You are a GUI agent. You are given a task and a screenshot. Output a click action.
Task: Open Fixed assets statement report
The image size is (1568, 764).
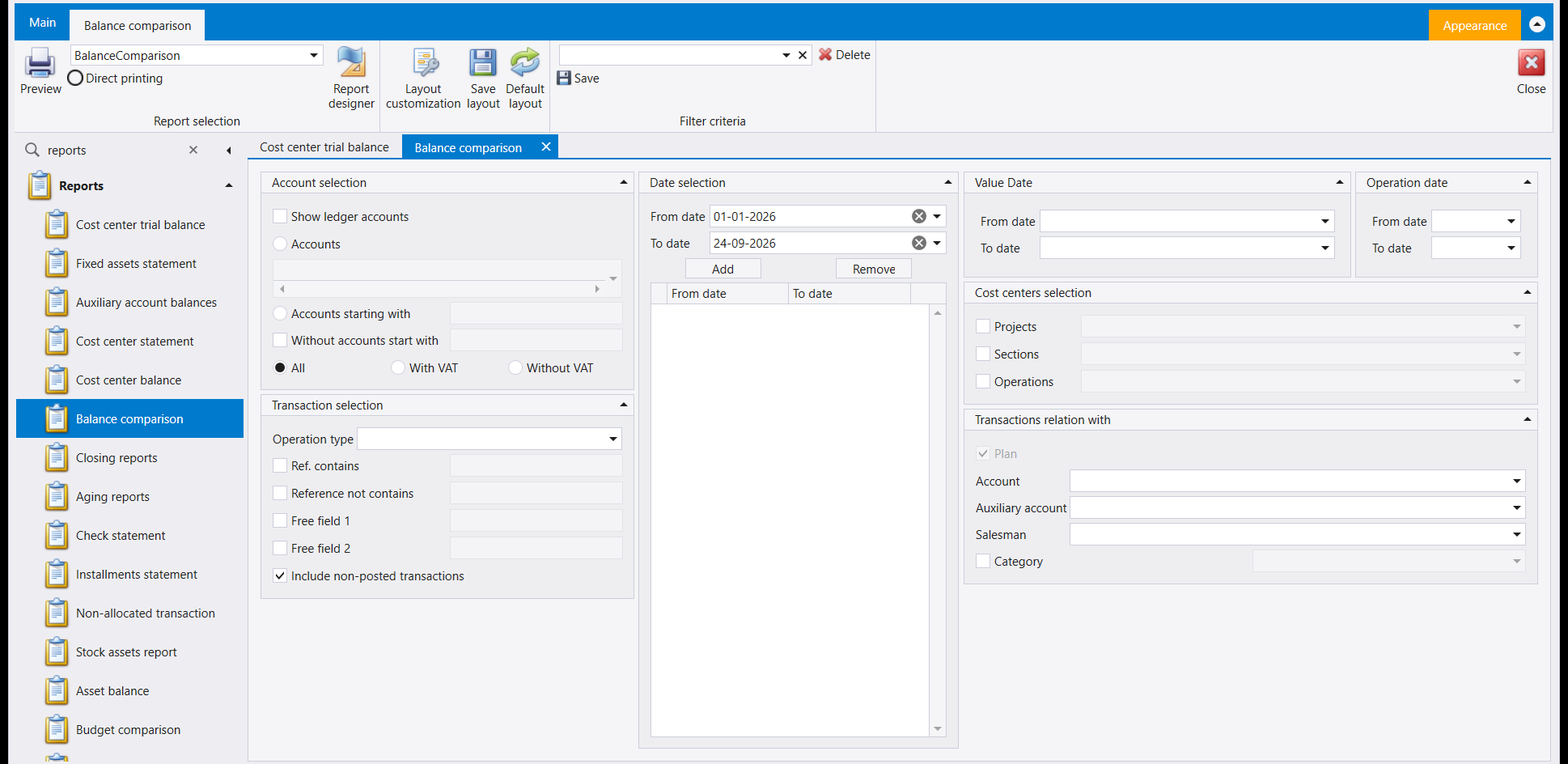(136, 264)
